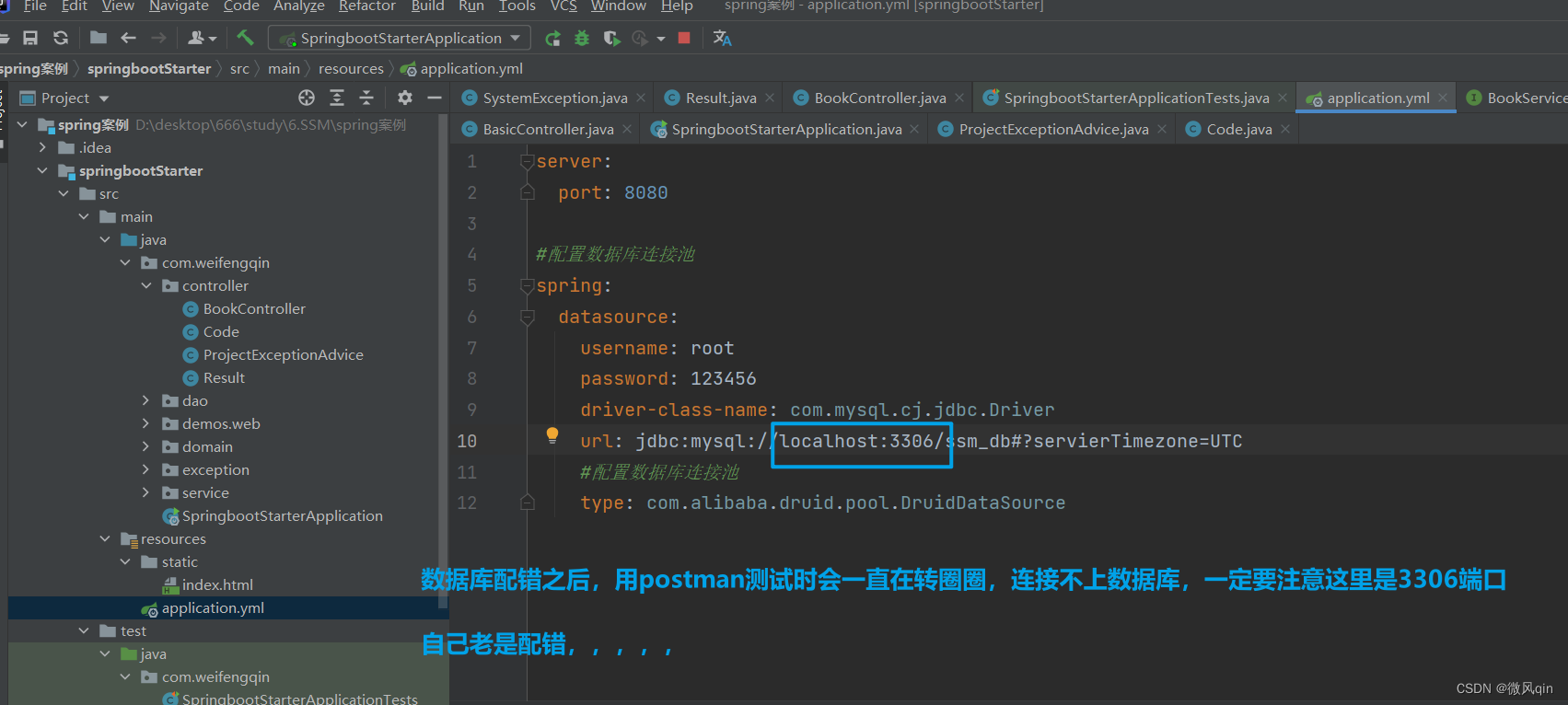Expand the exception package node
The height and width of the screenshot is (705, 1568).
(146, 469)
